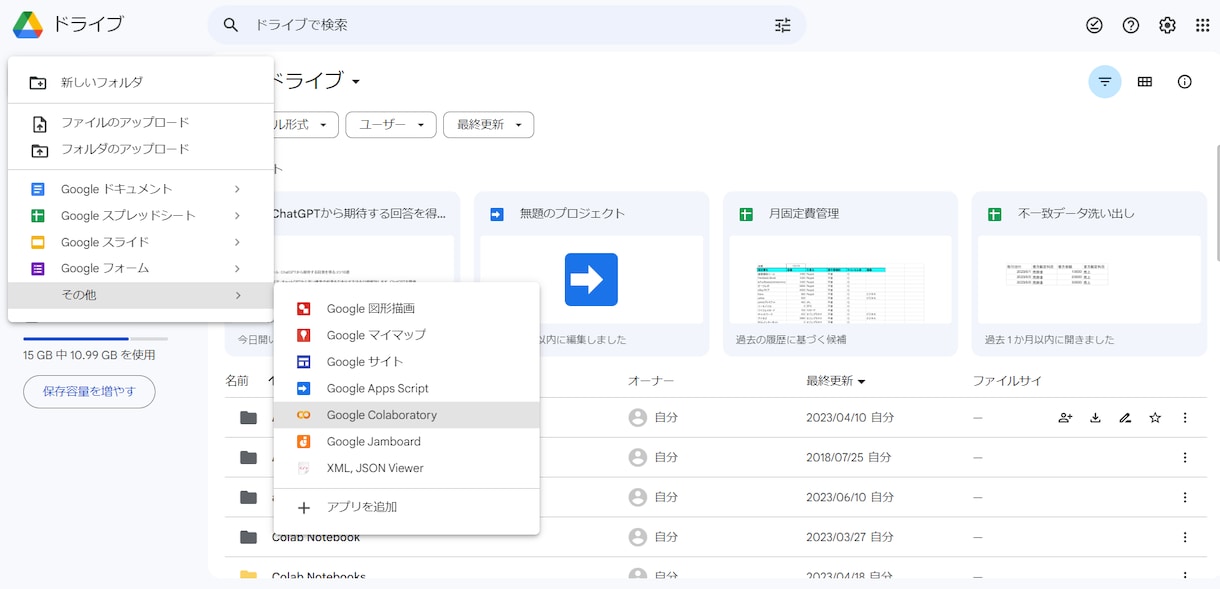The image size is (1220, 589).
Task: Click the plus icon for アプリを追加
Action: [304, 507]
